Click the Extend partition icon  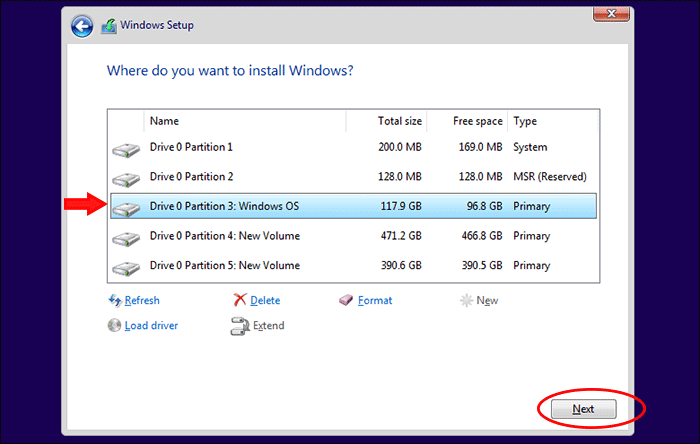coord(240,325)
